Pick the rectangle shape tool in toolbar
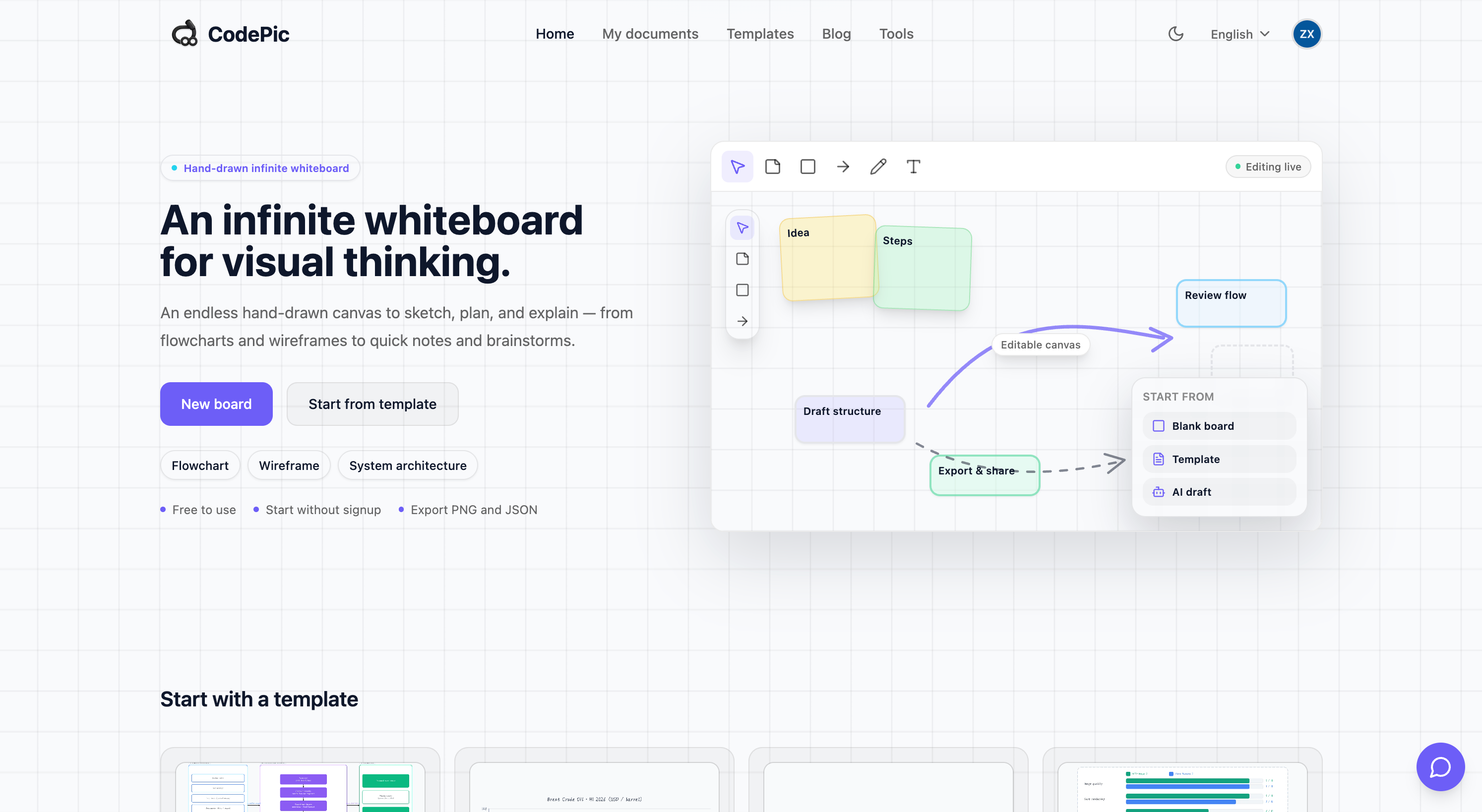 tap(808, 167)
